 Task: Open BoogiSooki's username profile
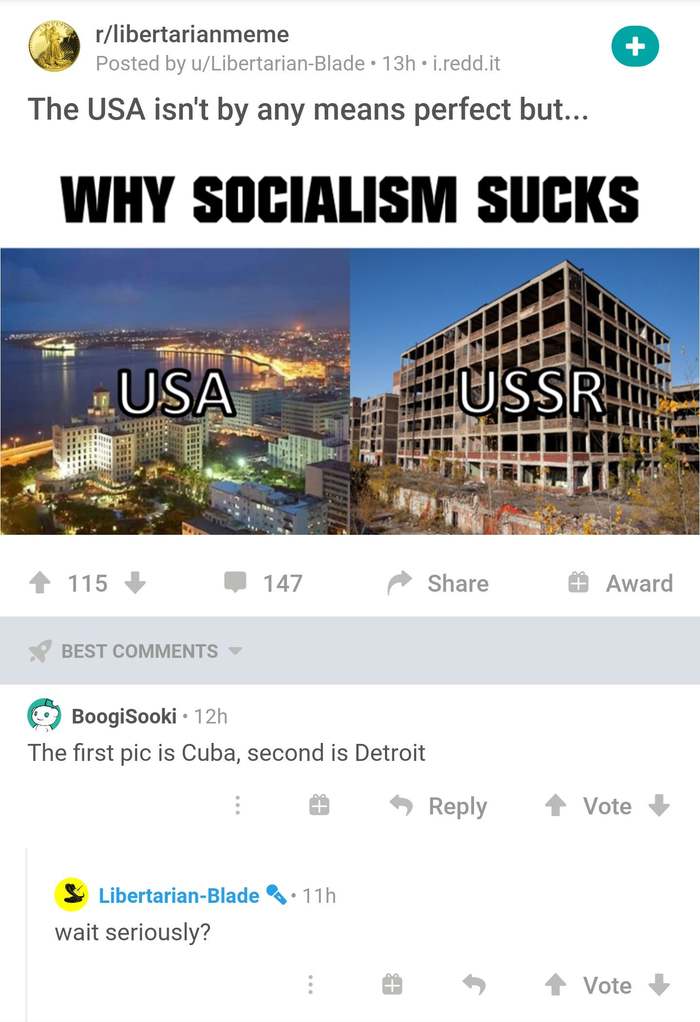pos(124,716)
